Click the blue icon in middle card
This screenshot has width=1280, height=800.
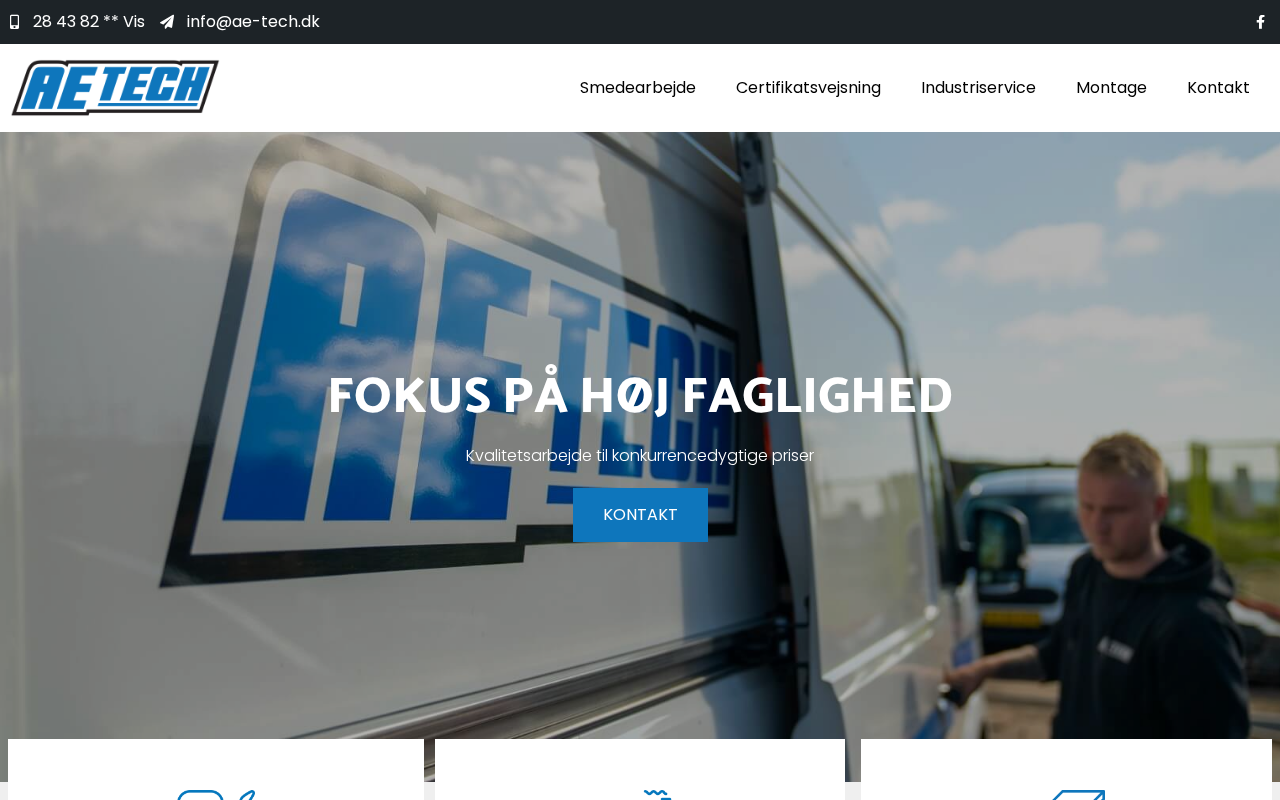tap(657, 794)
